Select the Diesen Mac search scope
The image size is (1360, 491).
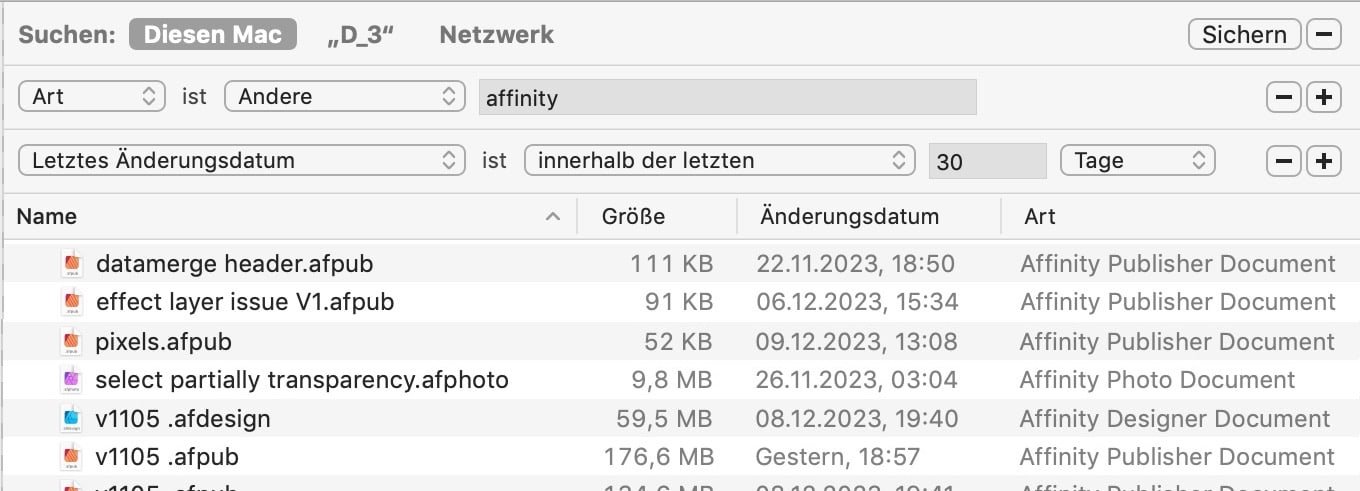point(213,35)
